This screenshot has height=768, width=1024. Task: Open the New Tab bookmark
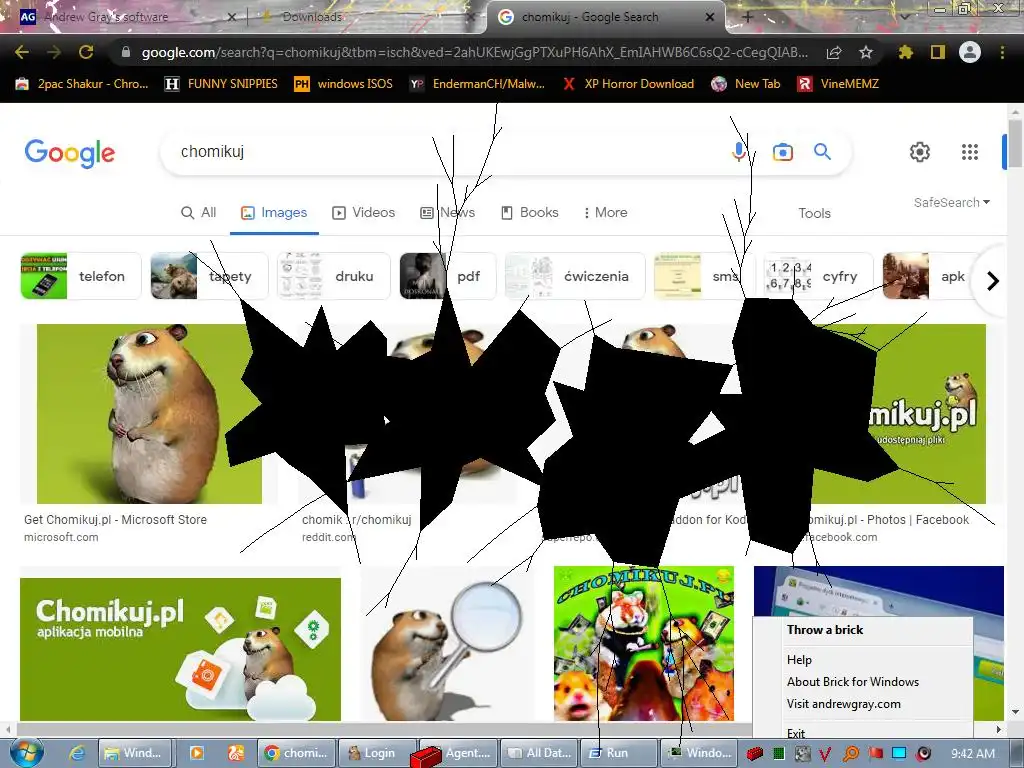[746, 84]
